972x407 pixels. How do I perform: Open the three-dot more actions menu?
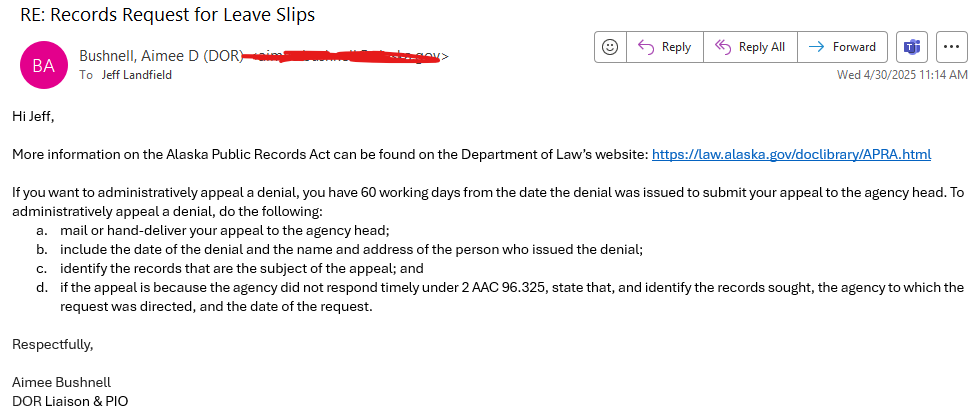click(951, 47)
